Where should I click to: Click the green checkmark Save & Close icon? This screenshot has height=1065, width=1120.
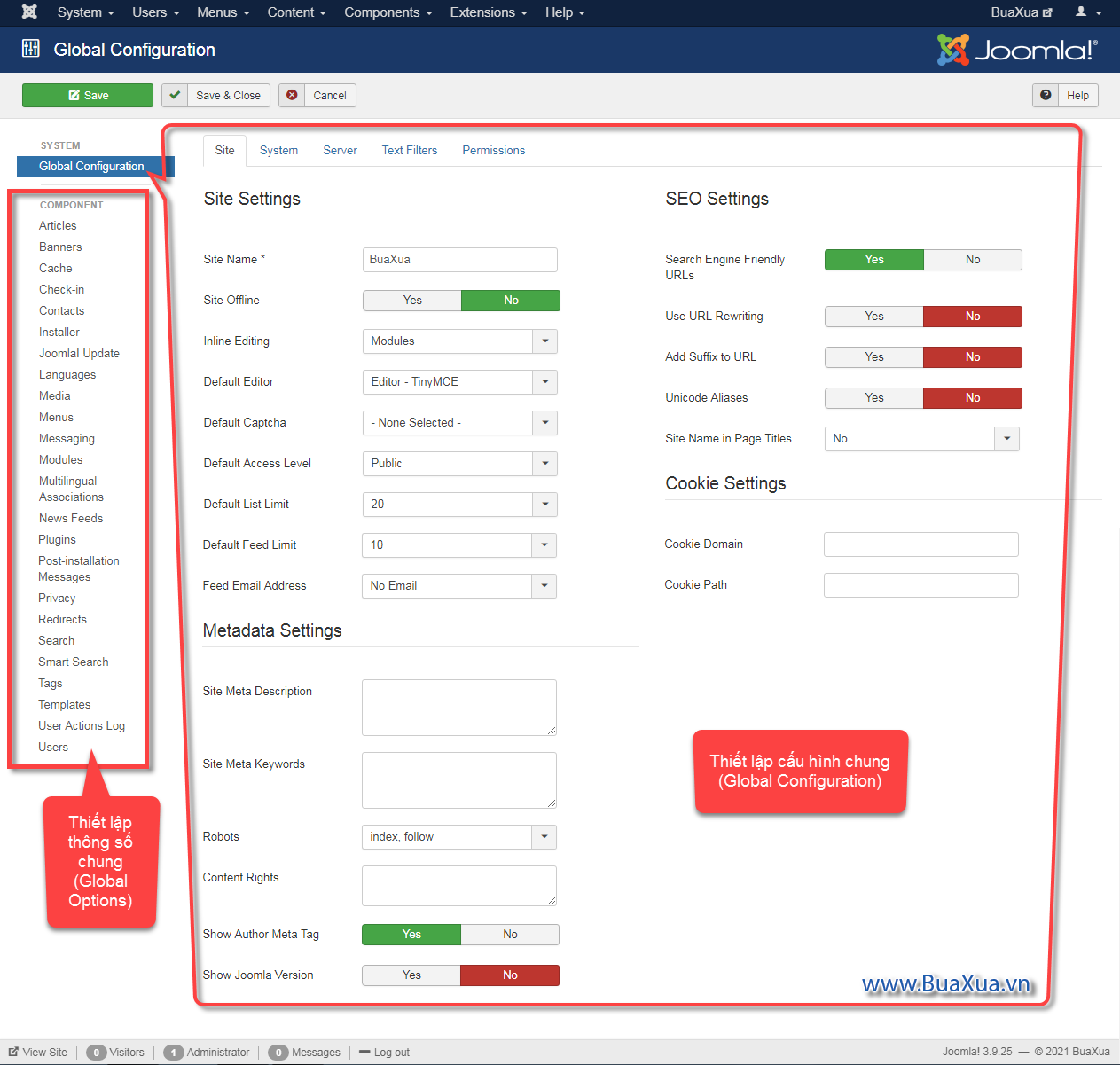[x=175, y=95]
